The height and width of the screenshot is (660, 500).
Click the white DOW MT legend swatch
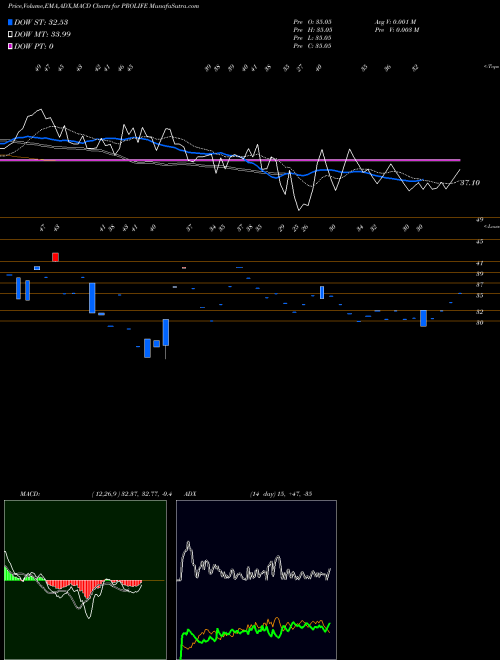pyautogui.click(x=10, y=34)
